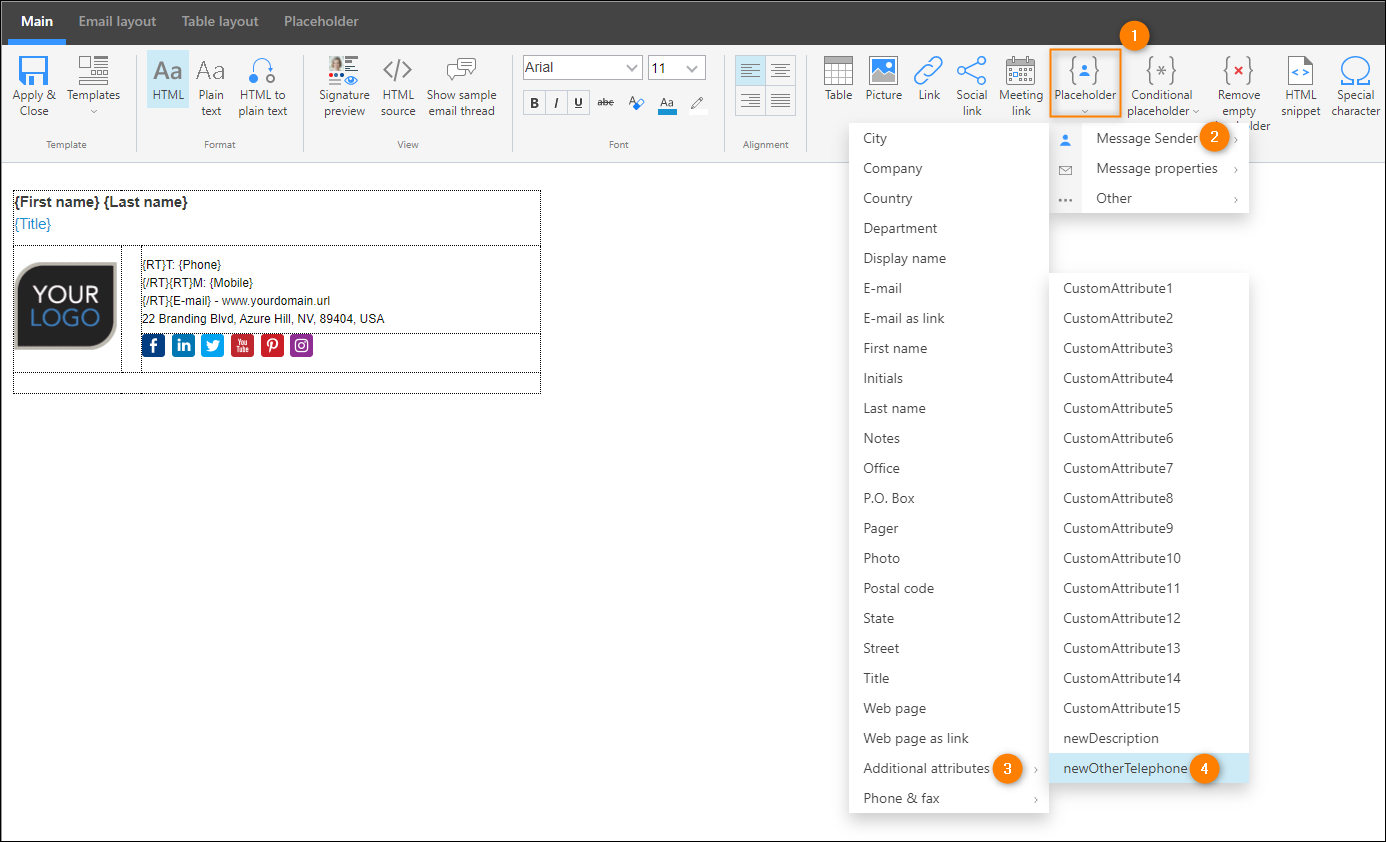This screenshot has width=1386, height=842.
Task: Toggle italic formatting
Action: pyautogui.click(x=557, y=102)
